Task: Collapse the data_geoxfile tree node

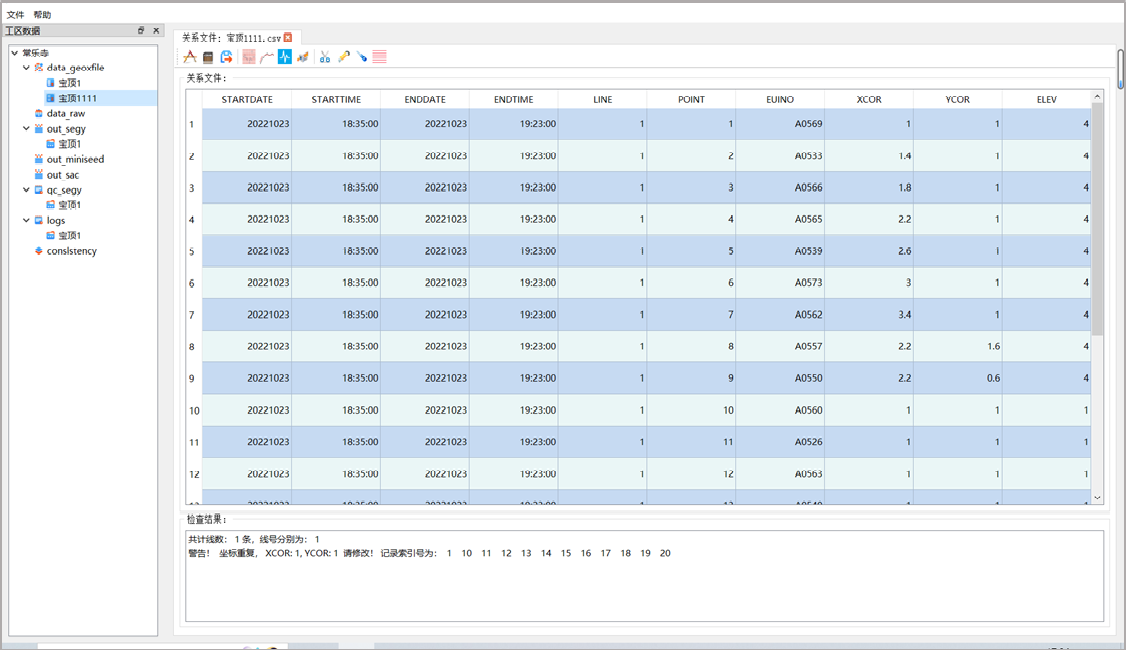Action: (x=27, y=68)
